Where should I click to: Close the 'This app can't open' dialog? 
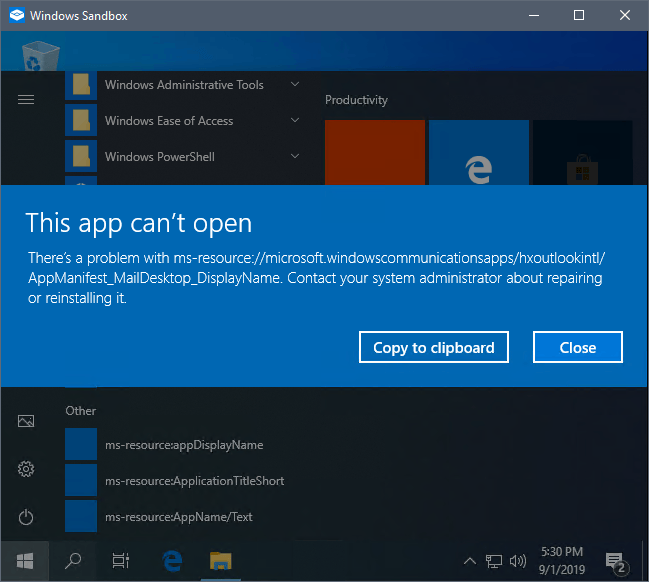click(x=577, y=347)
